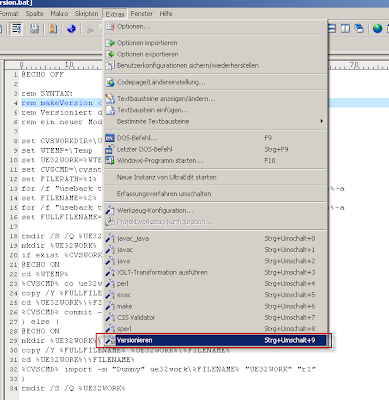Open the Skripten menu
Image resolution: width=389 pixels, height=400 pixels.
point(86,14)
